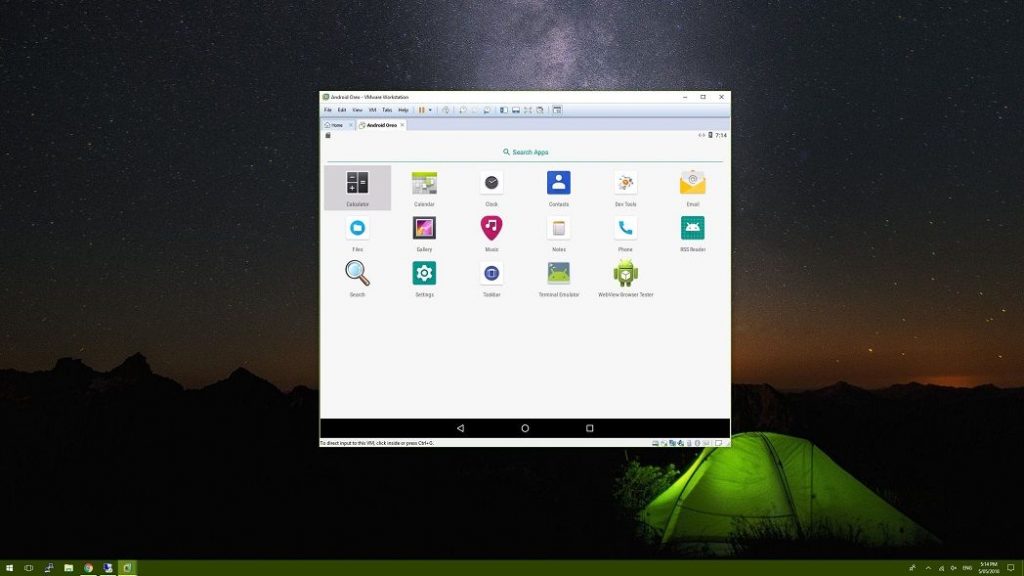This screenshot has width=1024, height=576.
Task: Open the Contacts app in Android
Action: (557, 181)
